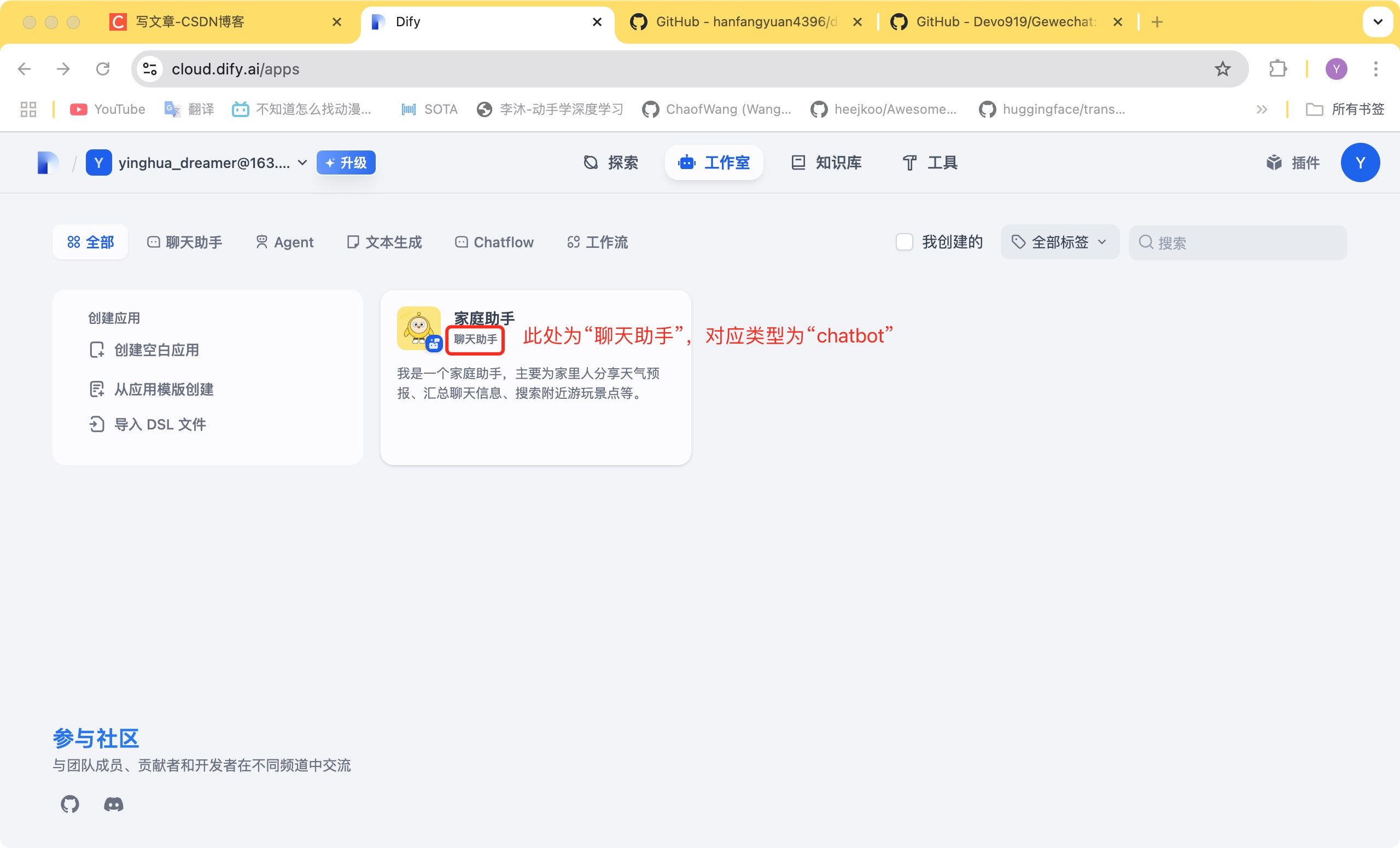Open the Discord community icon link

tap(113, 804)
